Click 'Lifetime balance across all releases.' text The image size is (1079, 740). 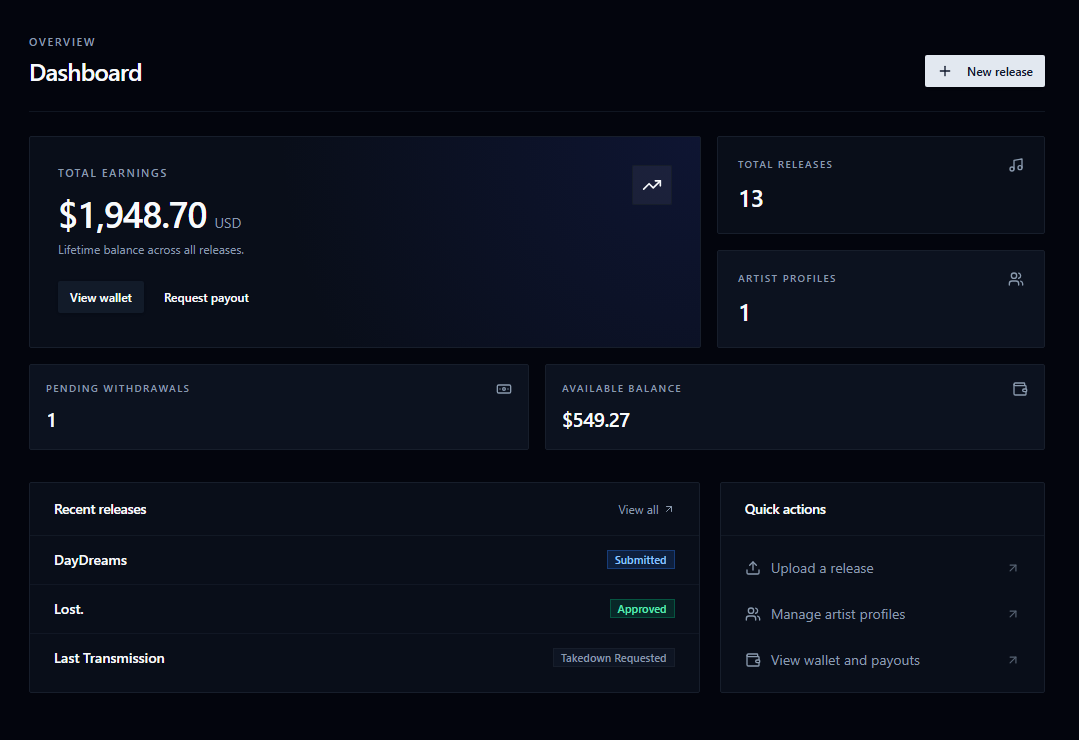click(151, 250)
